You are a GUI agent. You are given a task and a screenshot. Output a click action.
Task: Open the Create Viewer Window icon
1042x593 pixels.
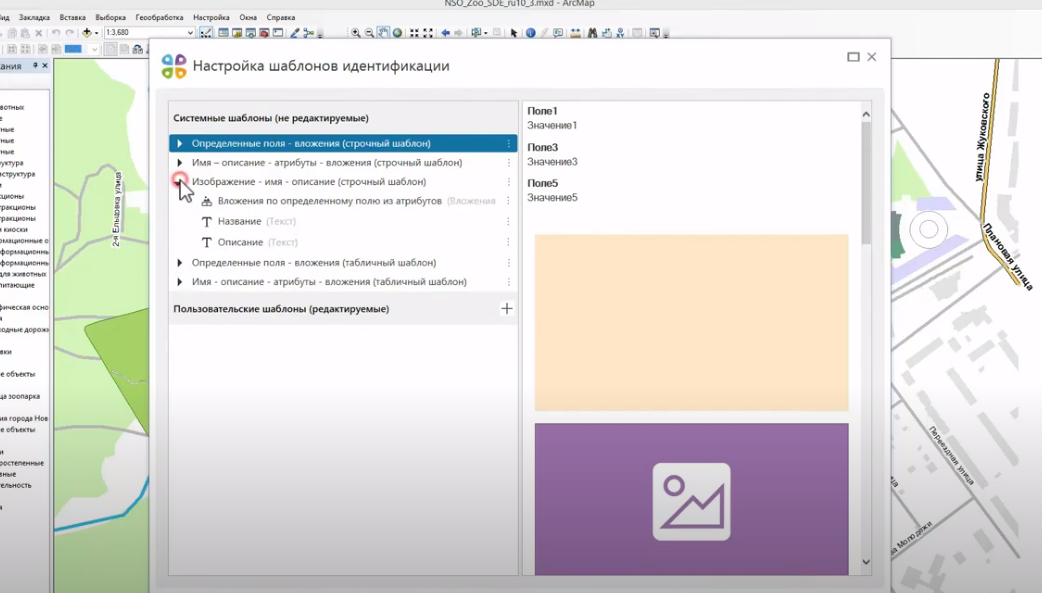(x=654, y=33)
